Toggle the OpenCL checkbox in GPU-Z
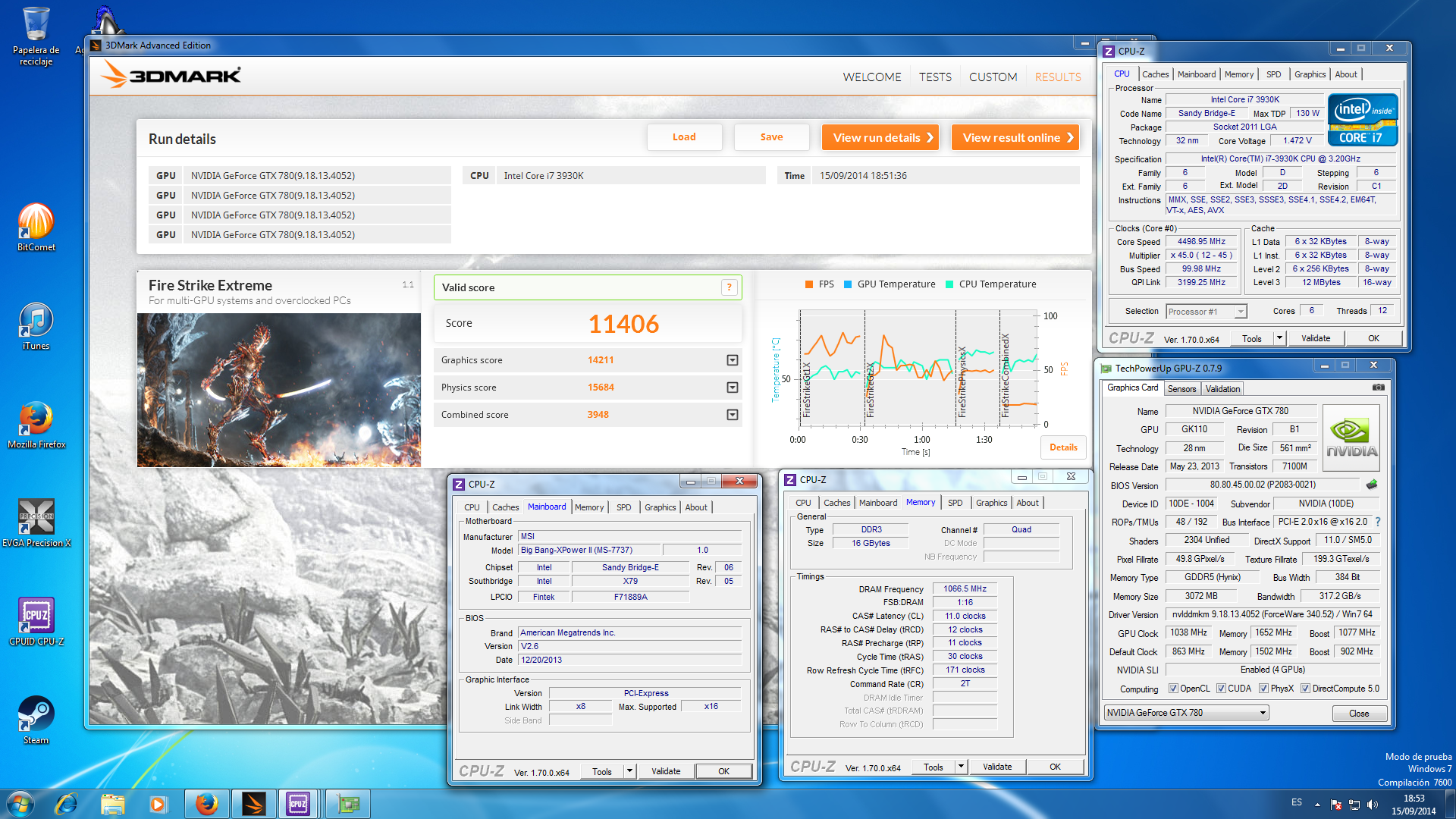 1173,689
